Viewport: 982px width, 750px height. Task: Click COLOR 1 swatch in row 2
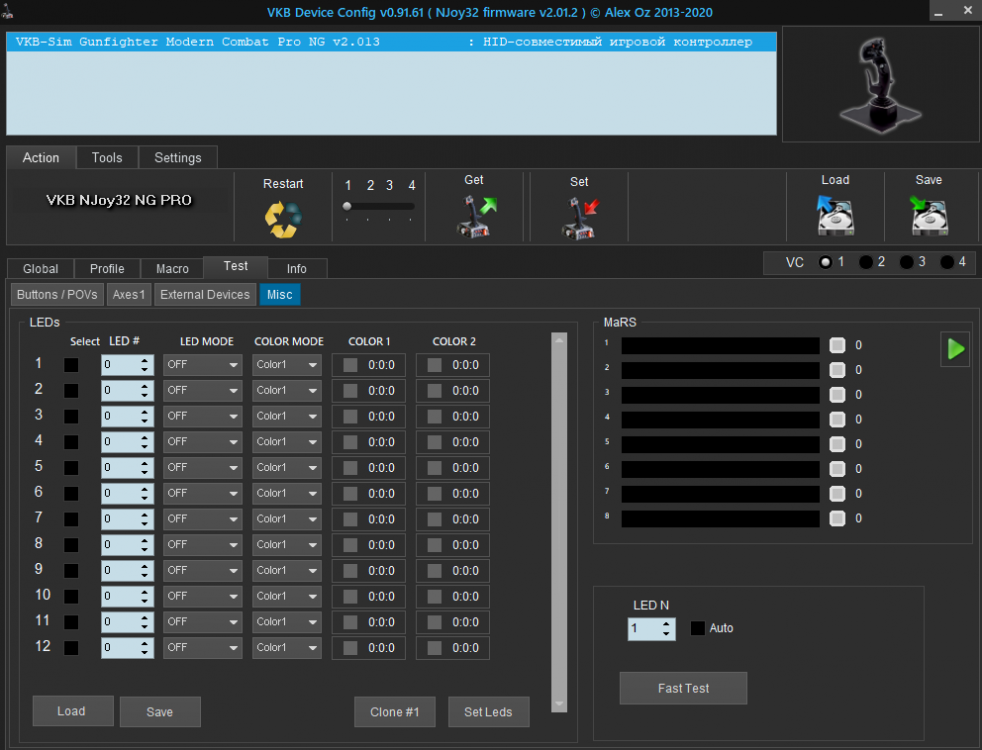350,391
